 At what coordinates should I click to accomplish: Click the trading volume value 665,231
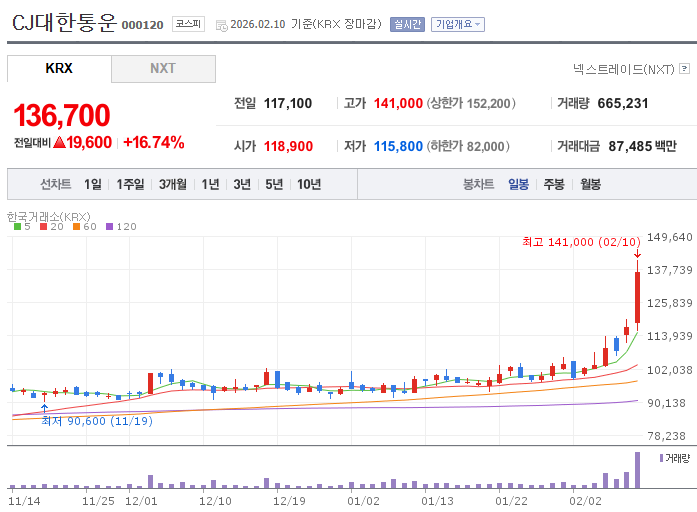pyautogui.click(x=623, y=103)
